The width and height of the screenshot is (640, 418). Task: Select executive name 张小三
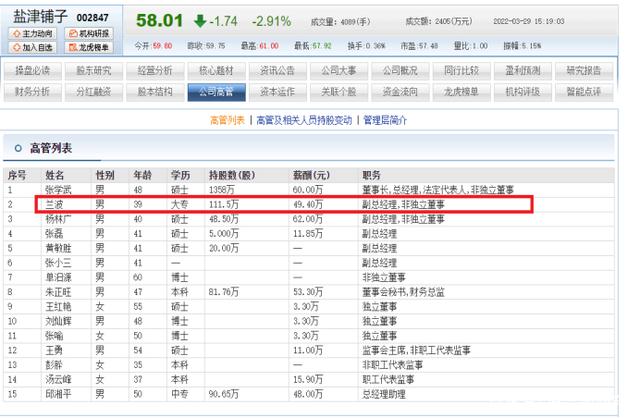pyautogui.click(x=58, y=263)
